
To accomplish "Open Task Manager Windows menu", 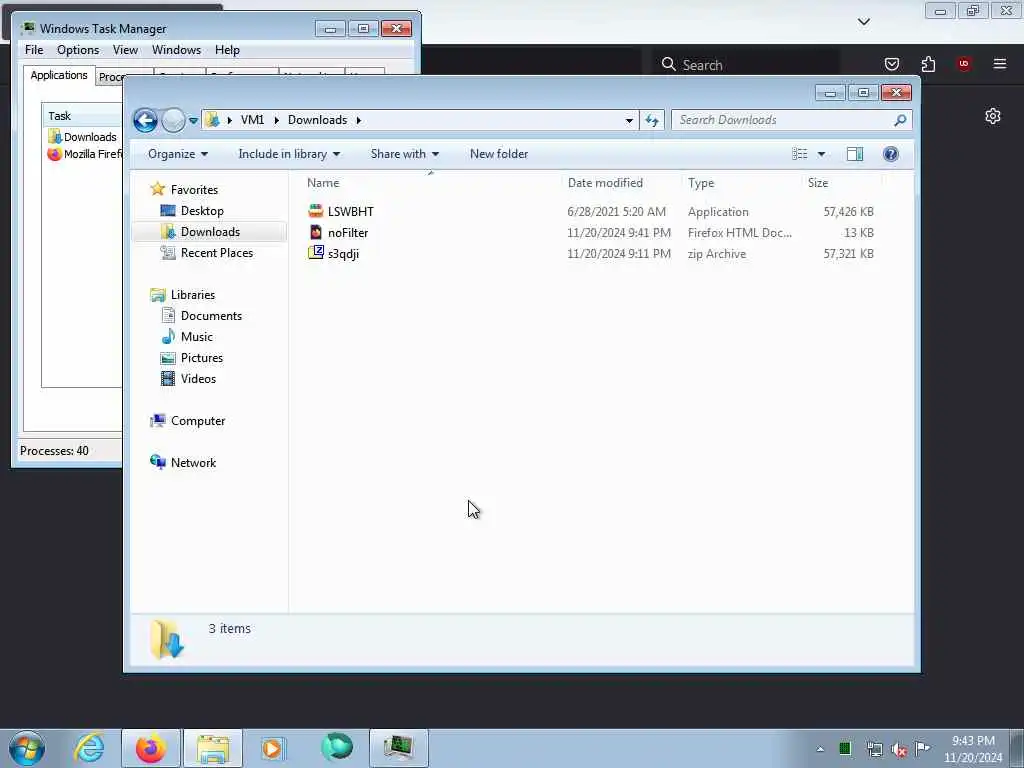I will click(176, 50).
